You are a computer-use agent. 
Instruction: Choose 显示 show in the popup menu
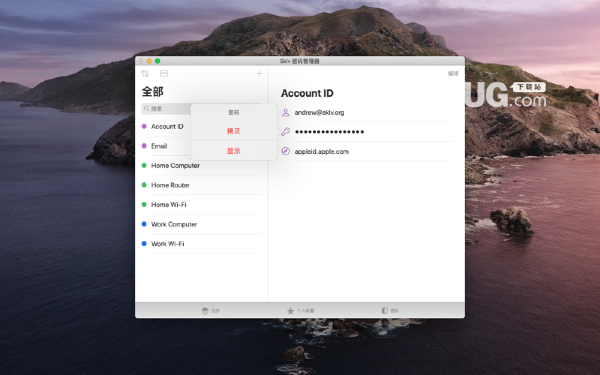tap(233, 151)
